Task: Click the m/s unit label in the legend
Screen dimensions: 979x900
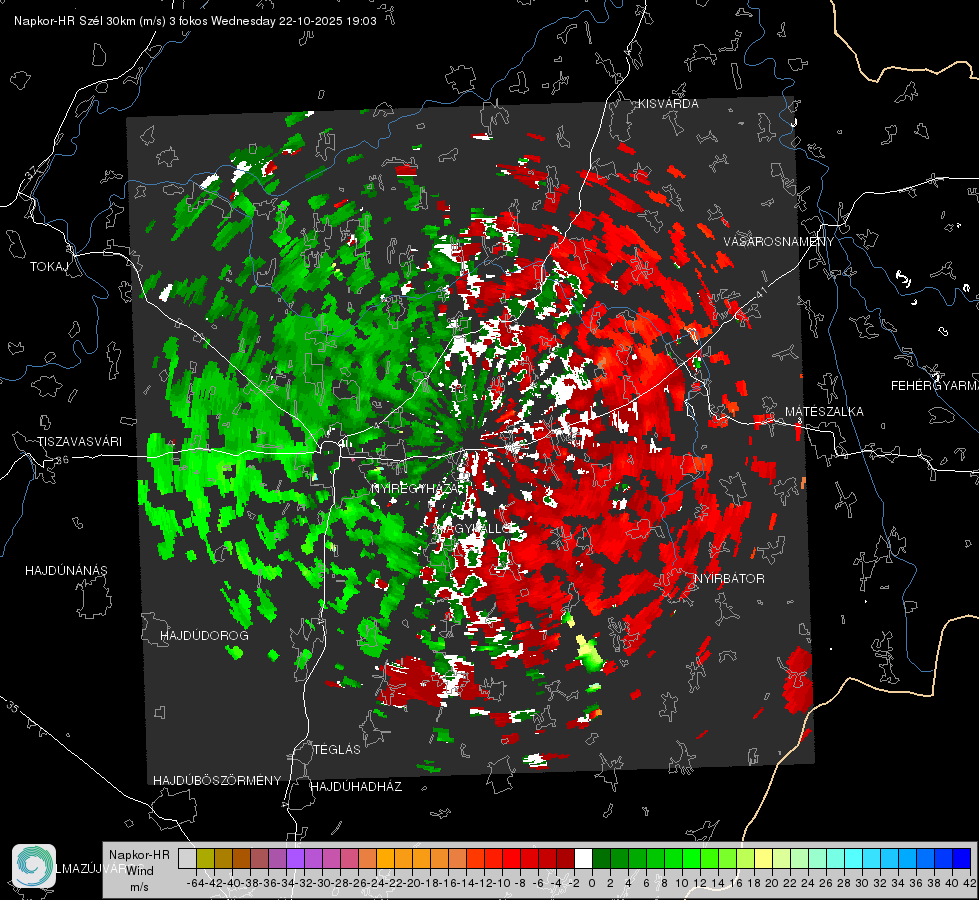Action: (139, 887)
